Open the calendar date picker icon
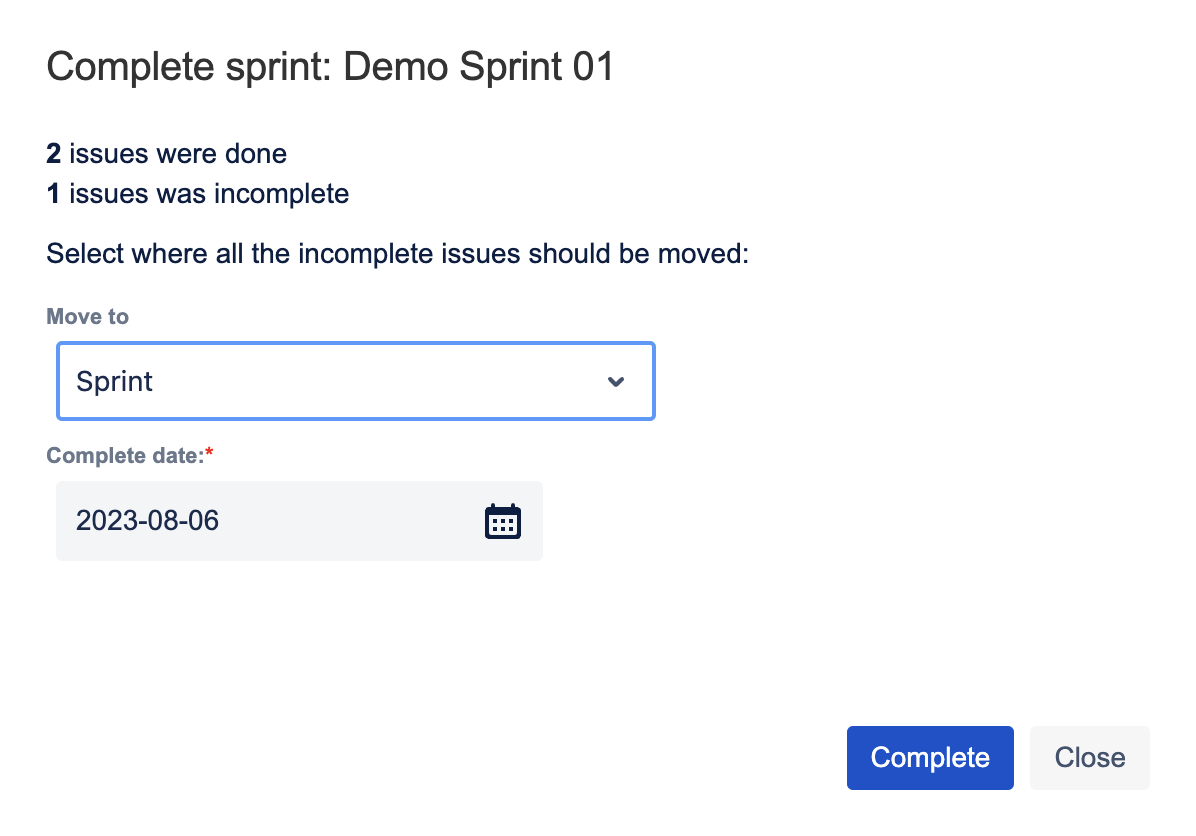 [x=503, y=521]
